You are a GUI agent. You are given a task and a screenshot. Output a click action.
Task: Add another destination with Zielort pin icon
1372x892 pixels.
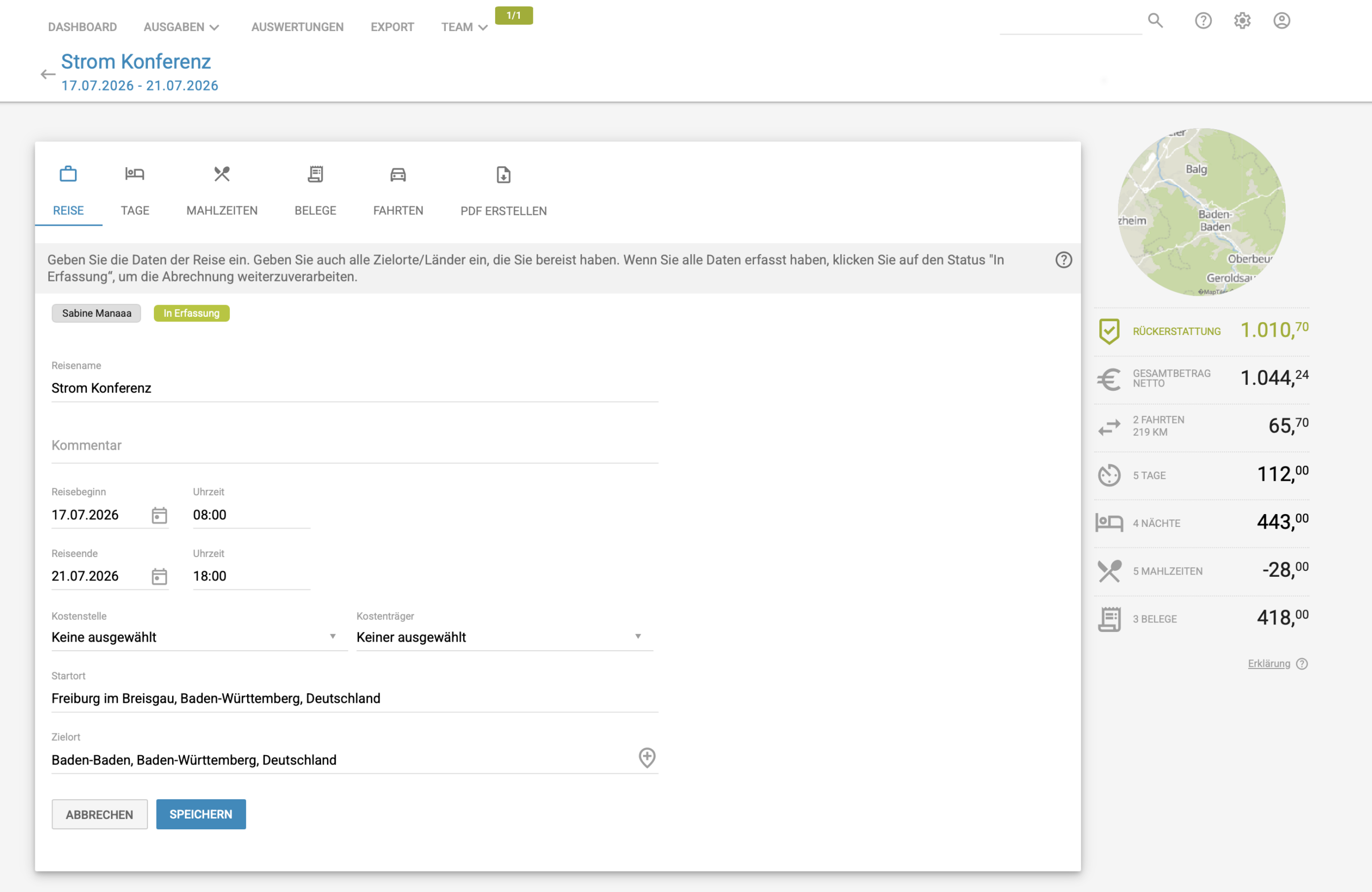(x=647, y=757)
